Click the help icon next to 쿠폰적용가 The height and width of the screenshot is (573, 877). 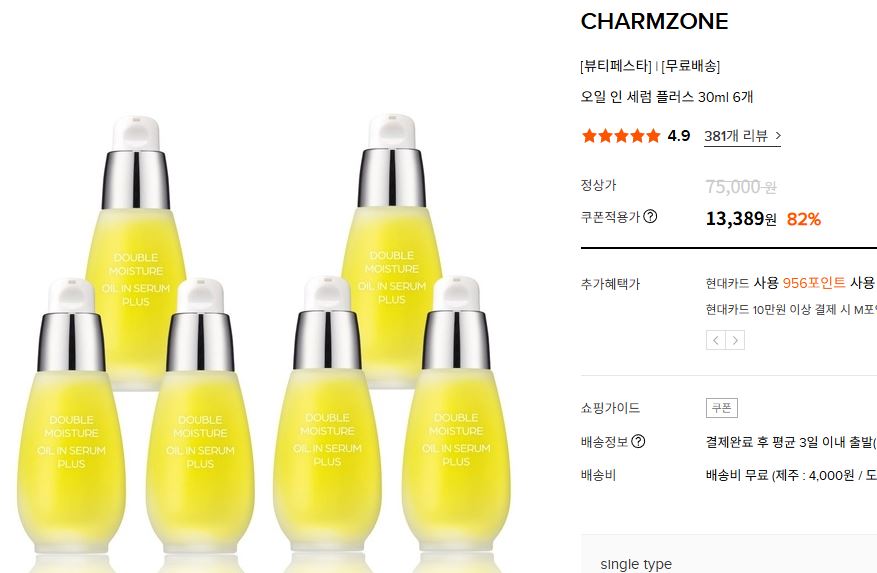tap(650, 216)
